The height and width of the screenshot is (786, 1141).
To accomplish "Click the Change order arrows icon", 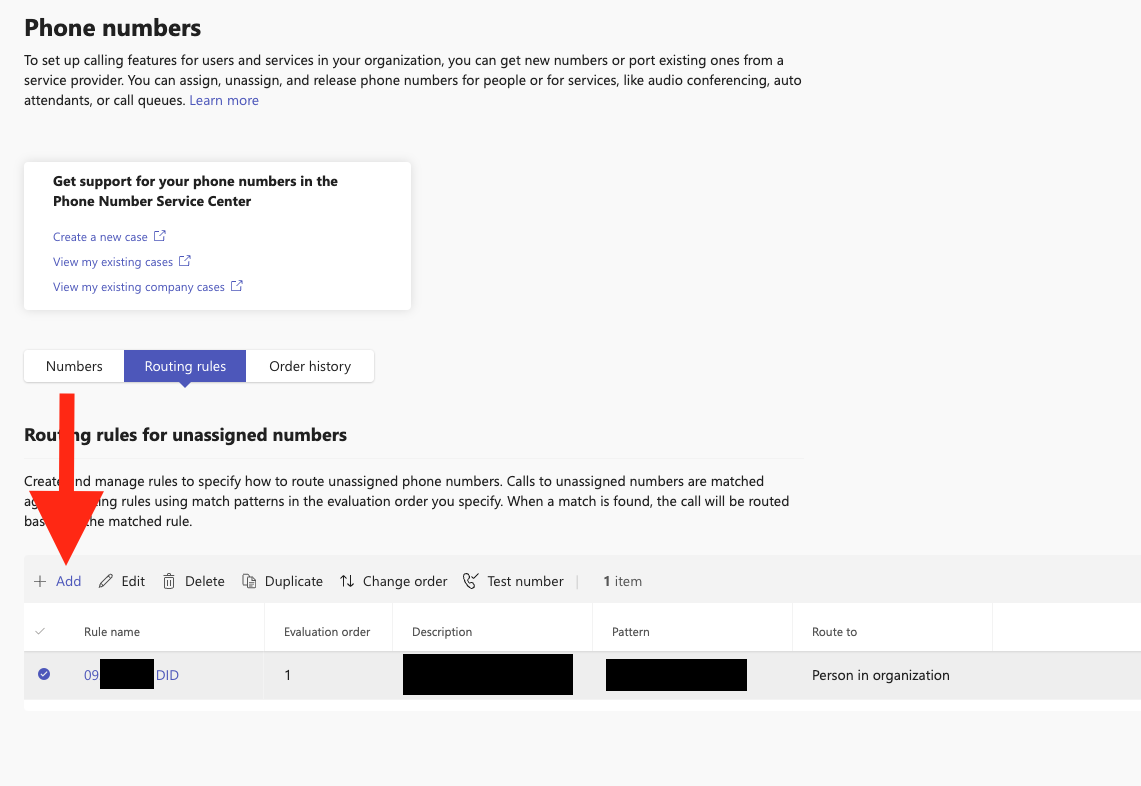I will (x=349, y=580).
